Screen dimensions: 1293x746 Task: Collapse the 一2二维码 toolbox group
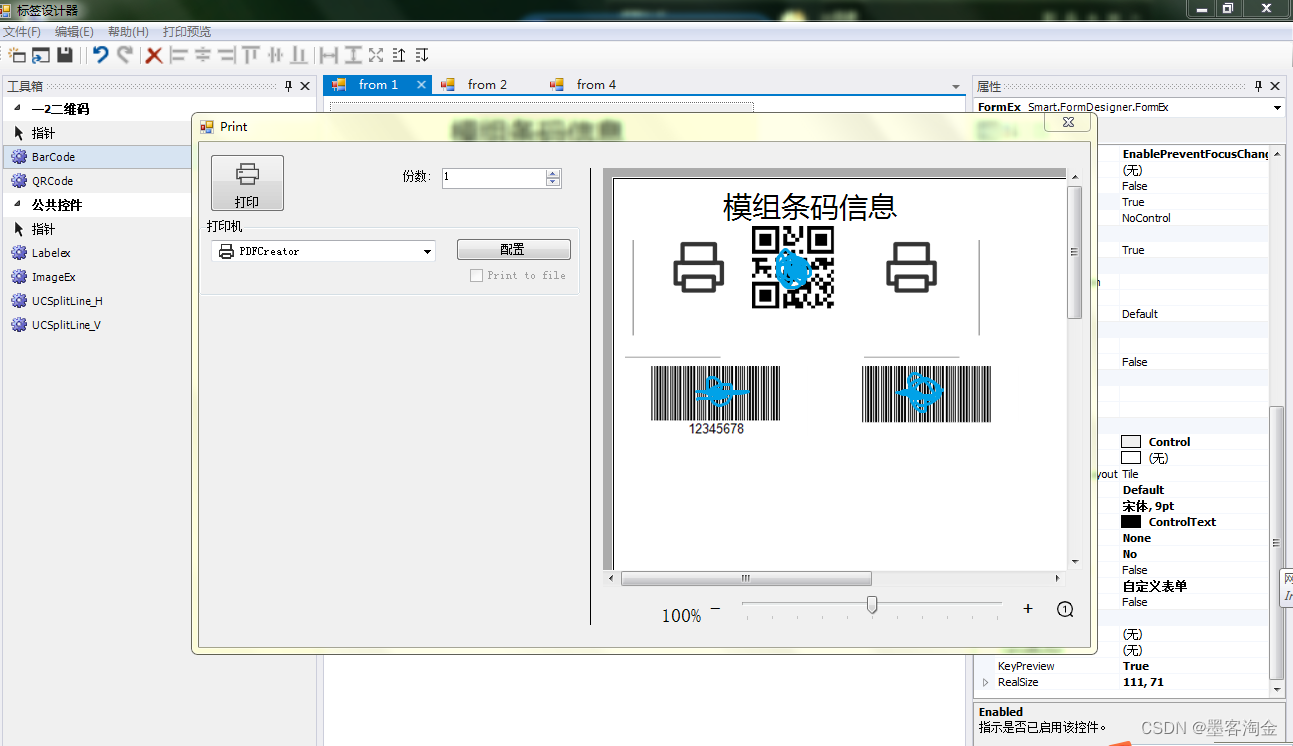(17, 108)
